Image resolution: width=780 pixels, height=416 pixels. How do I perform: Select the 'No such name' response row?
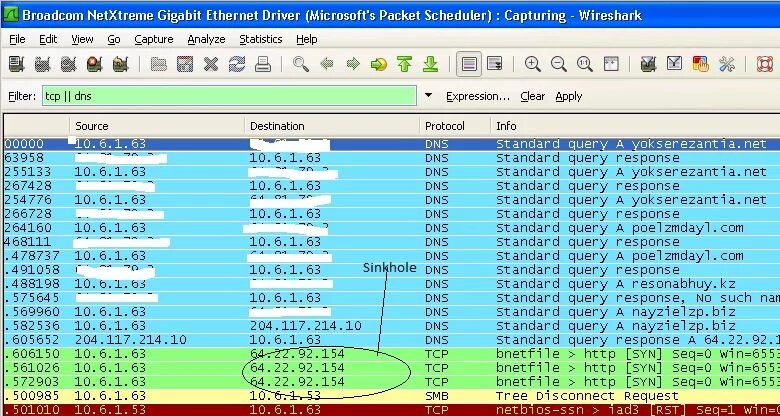tap(392, 298)
